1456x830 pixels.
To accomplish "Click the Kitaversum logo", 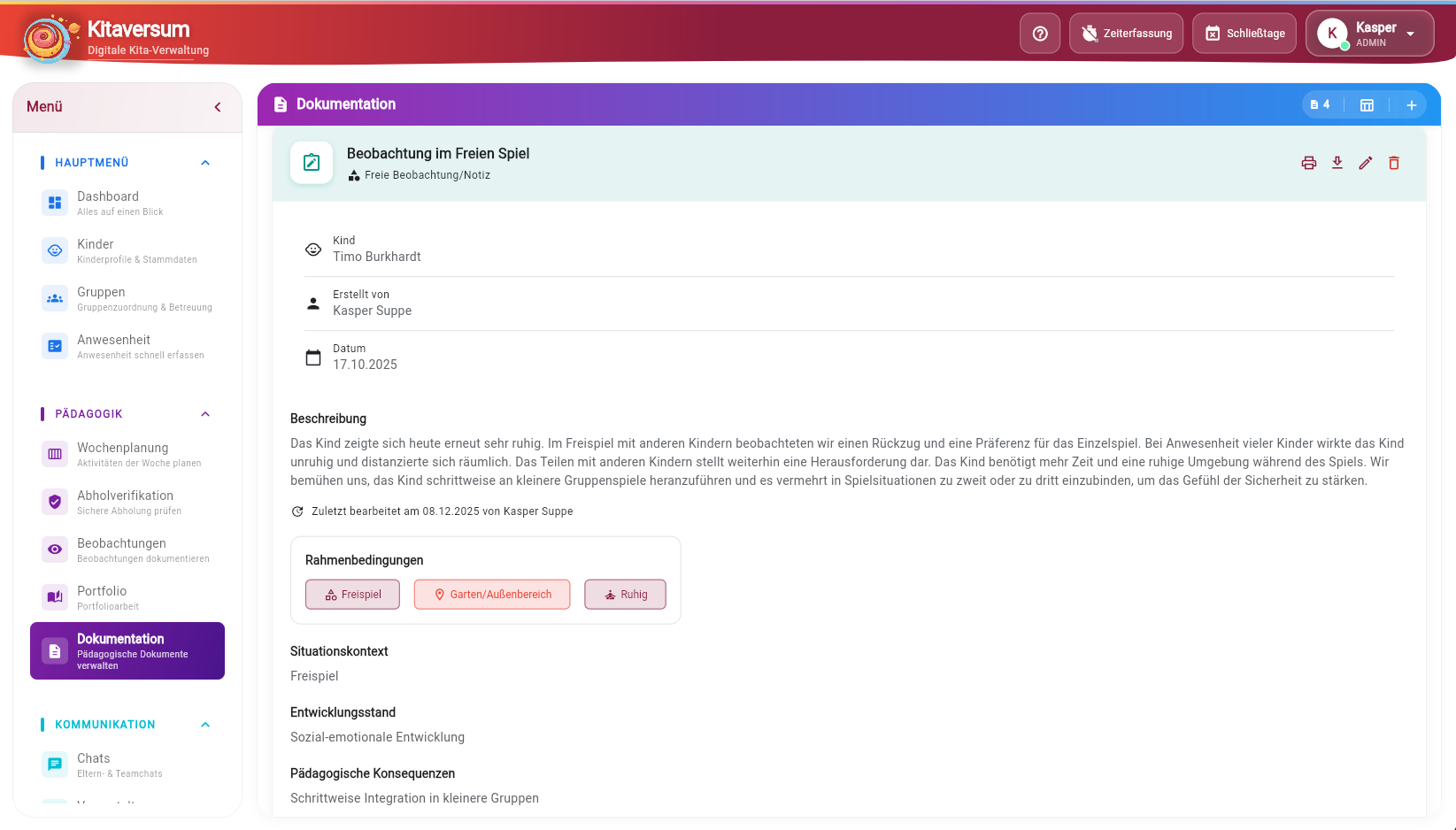I will pyautogui.click(x=46, y=39).
